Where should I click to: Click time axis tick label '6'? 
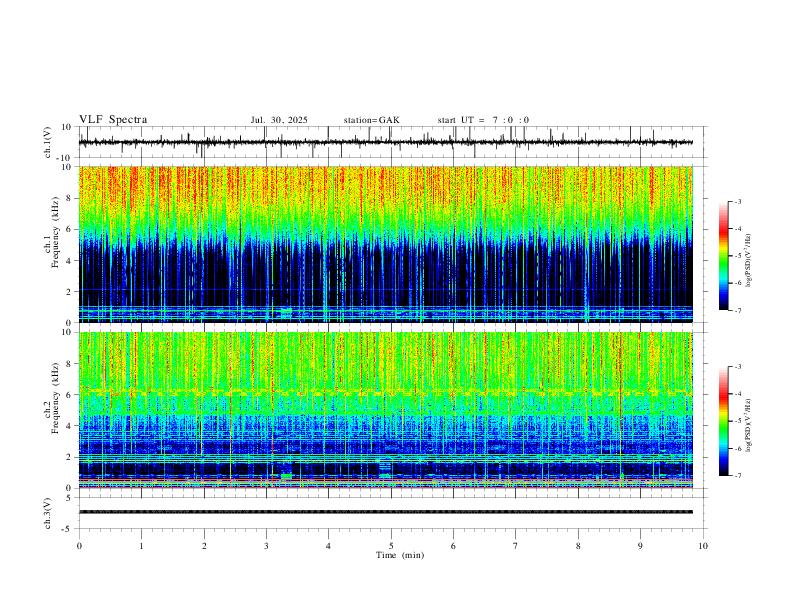(x=453, y=546)
